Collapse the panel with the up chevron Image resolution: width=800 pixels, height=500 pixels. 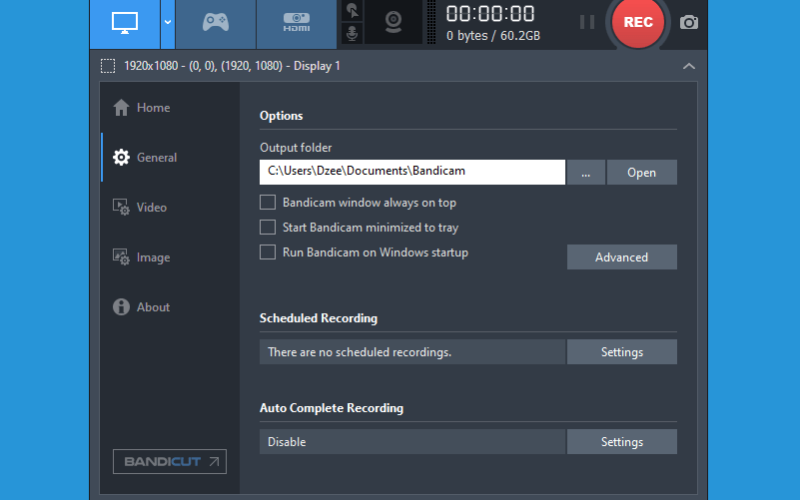[689, 66]
